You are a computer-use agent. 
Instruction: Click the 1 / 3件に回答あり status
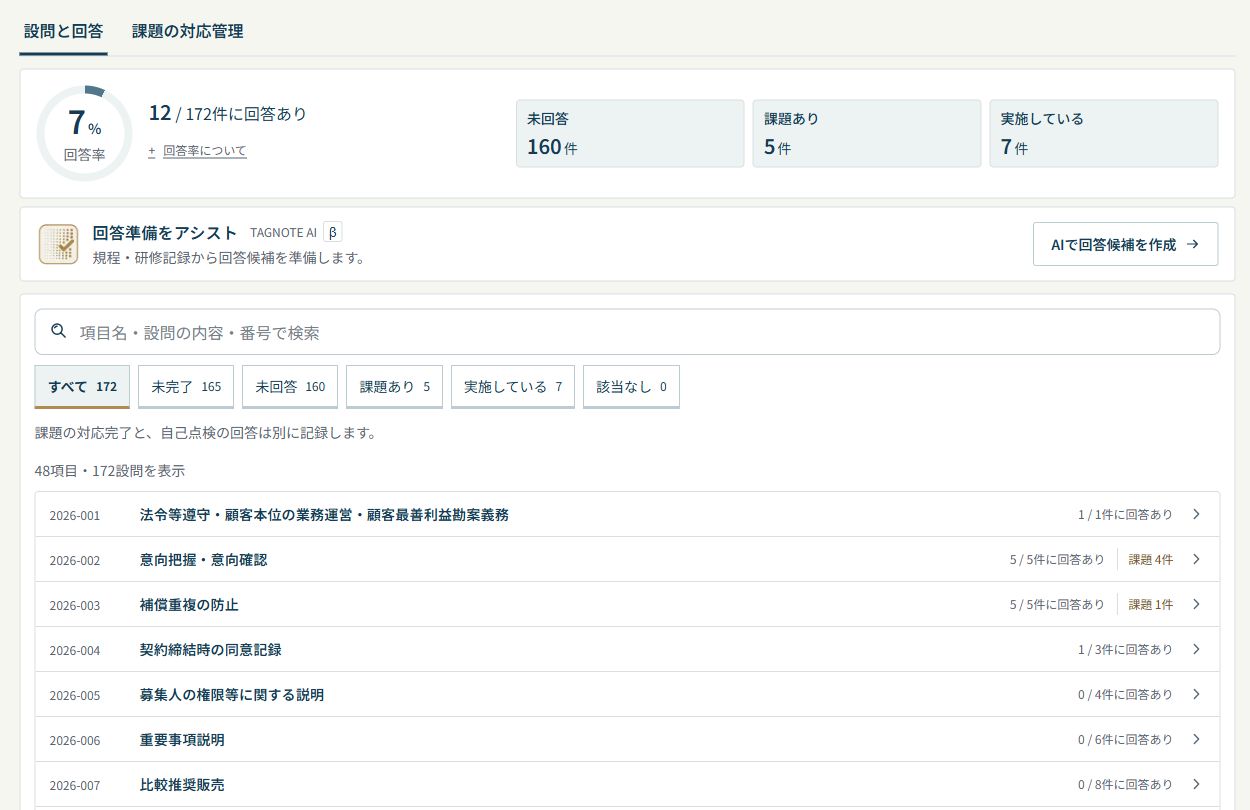coord(1125,650)
